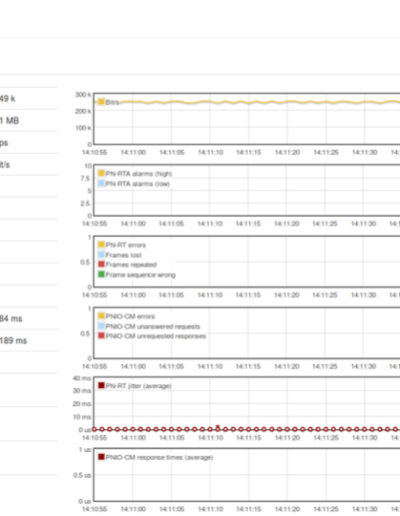Click the red Frames repeated legend swatch
400x516 pixels.
[x=101, y=264]
